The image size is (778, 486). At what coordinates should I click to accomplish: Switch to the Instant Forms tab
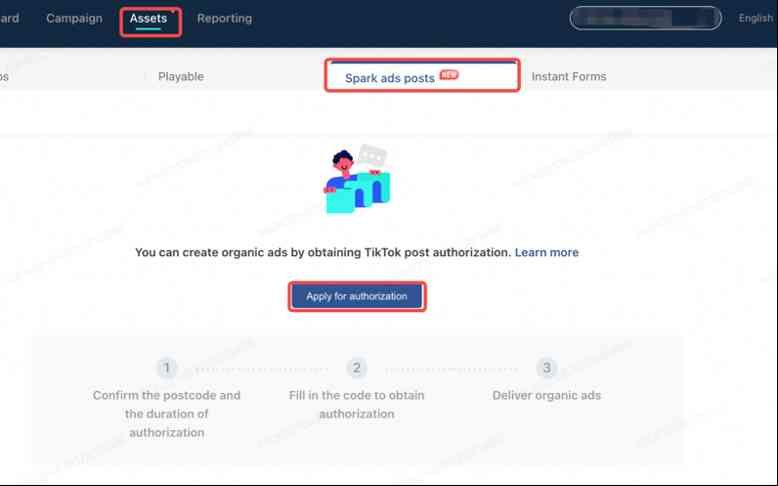(568, 76)
